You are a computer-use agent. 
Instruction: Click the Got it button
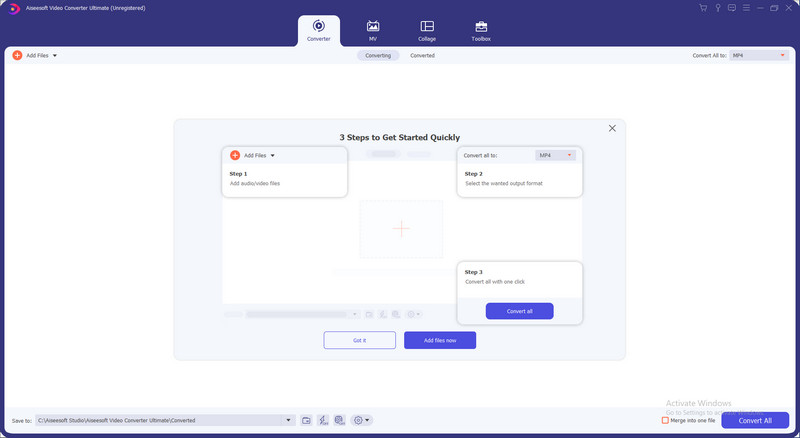point(360,340)
